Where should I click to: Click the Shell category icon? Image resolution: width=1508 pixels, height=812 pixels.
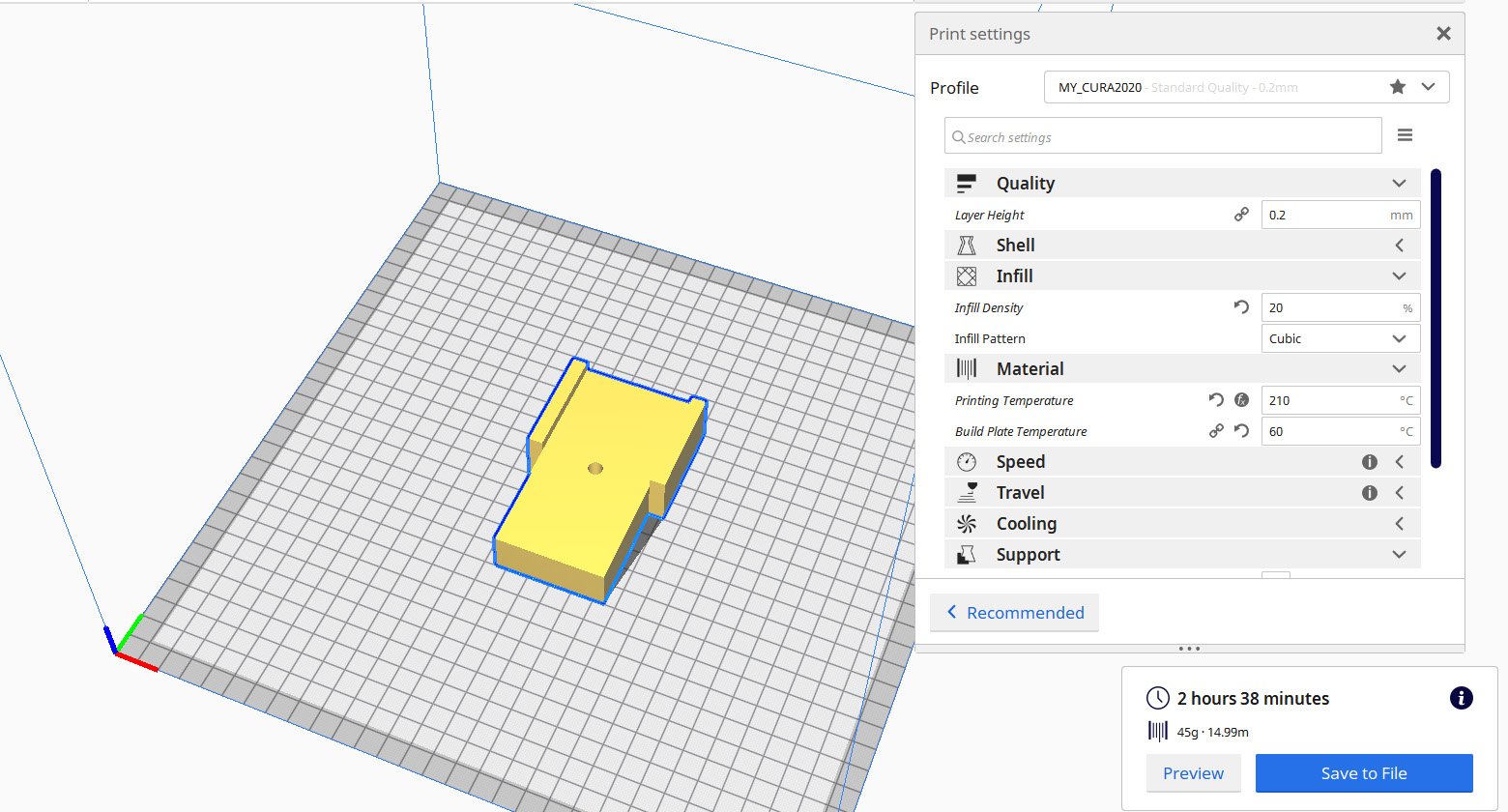click(x=966, y=246)
